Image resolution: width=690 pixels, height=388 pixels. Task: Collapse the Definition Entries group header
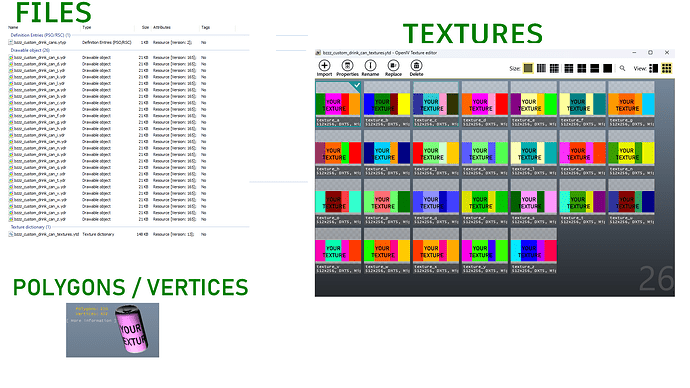point(40,35)
